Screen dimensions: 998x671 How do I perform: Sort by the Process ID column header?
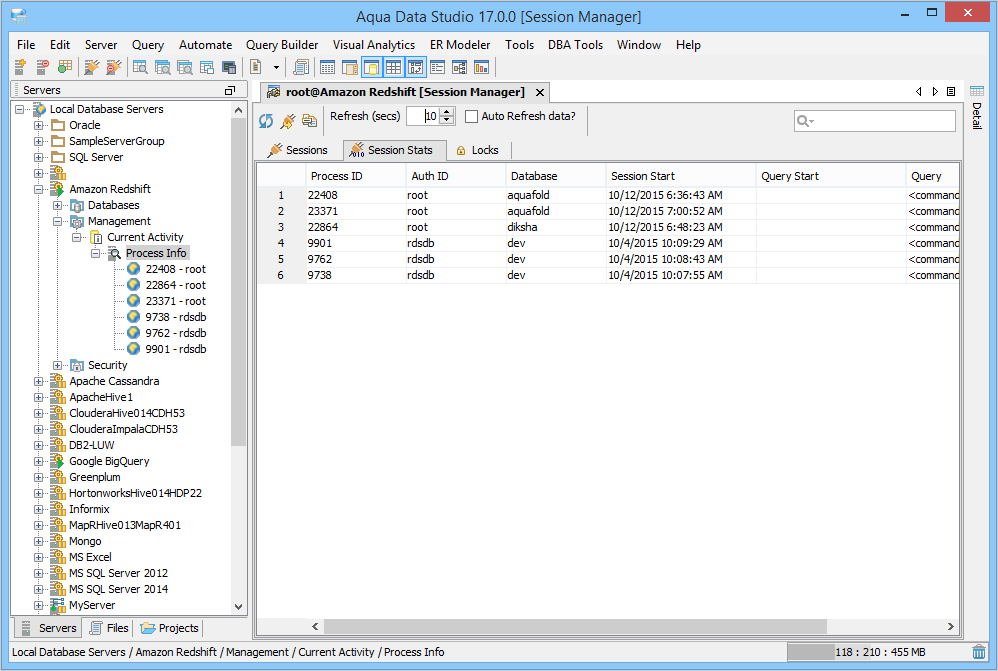[355, 176]
